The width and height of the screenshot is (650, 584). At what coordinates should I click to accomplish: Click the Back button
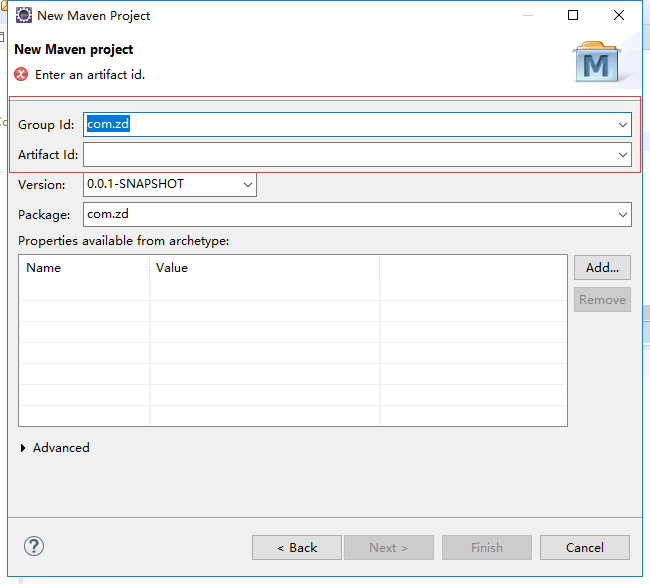297,548
